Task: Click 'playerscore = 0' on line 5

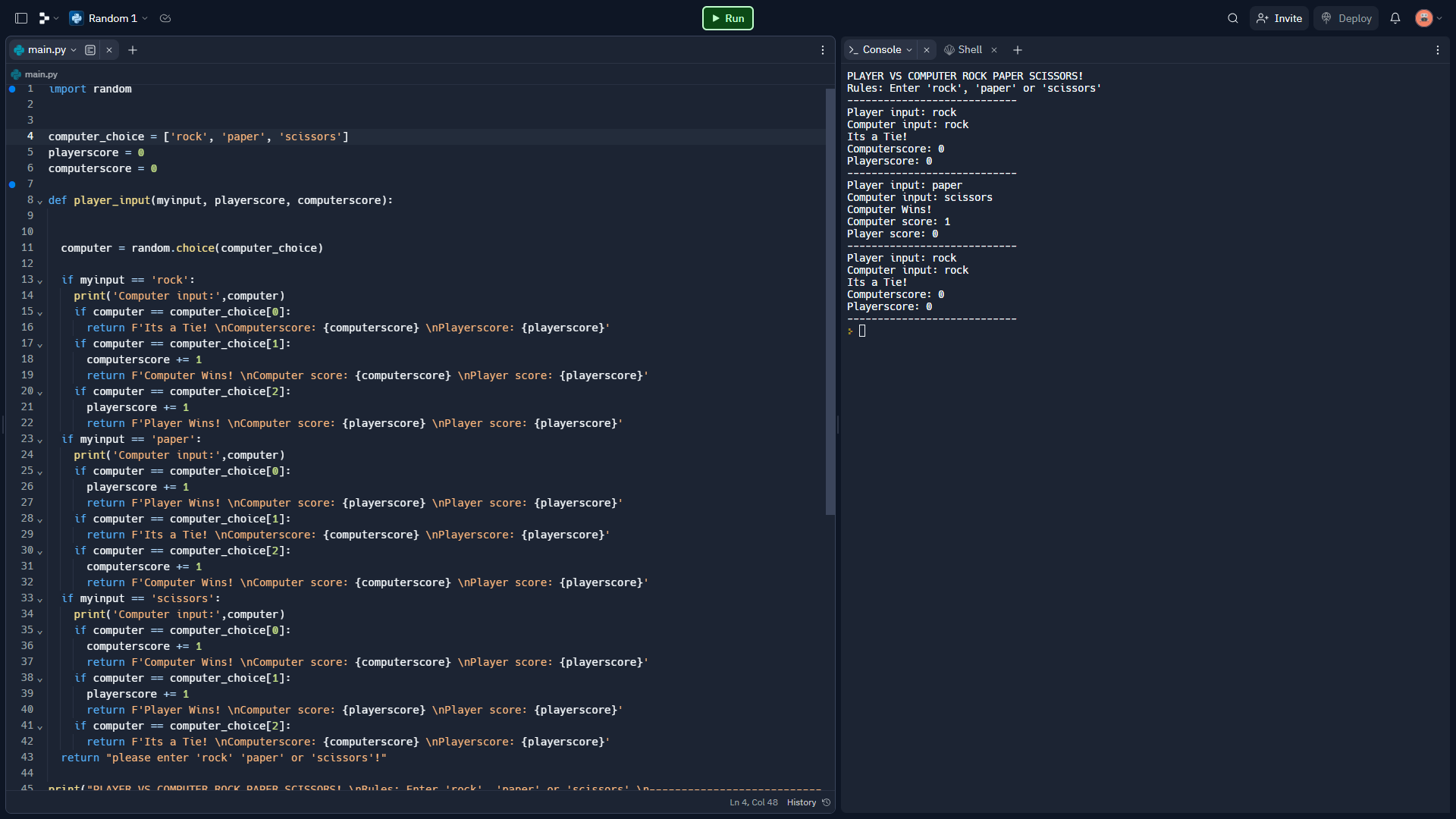Action: click(96, 152)
